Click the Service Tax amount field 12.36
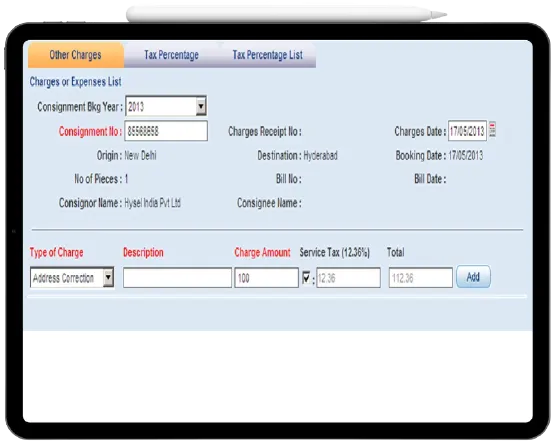 (x=348, y=278)
